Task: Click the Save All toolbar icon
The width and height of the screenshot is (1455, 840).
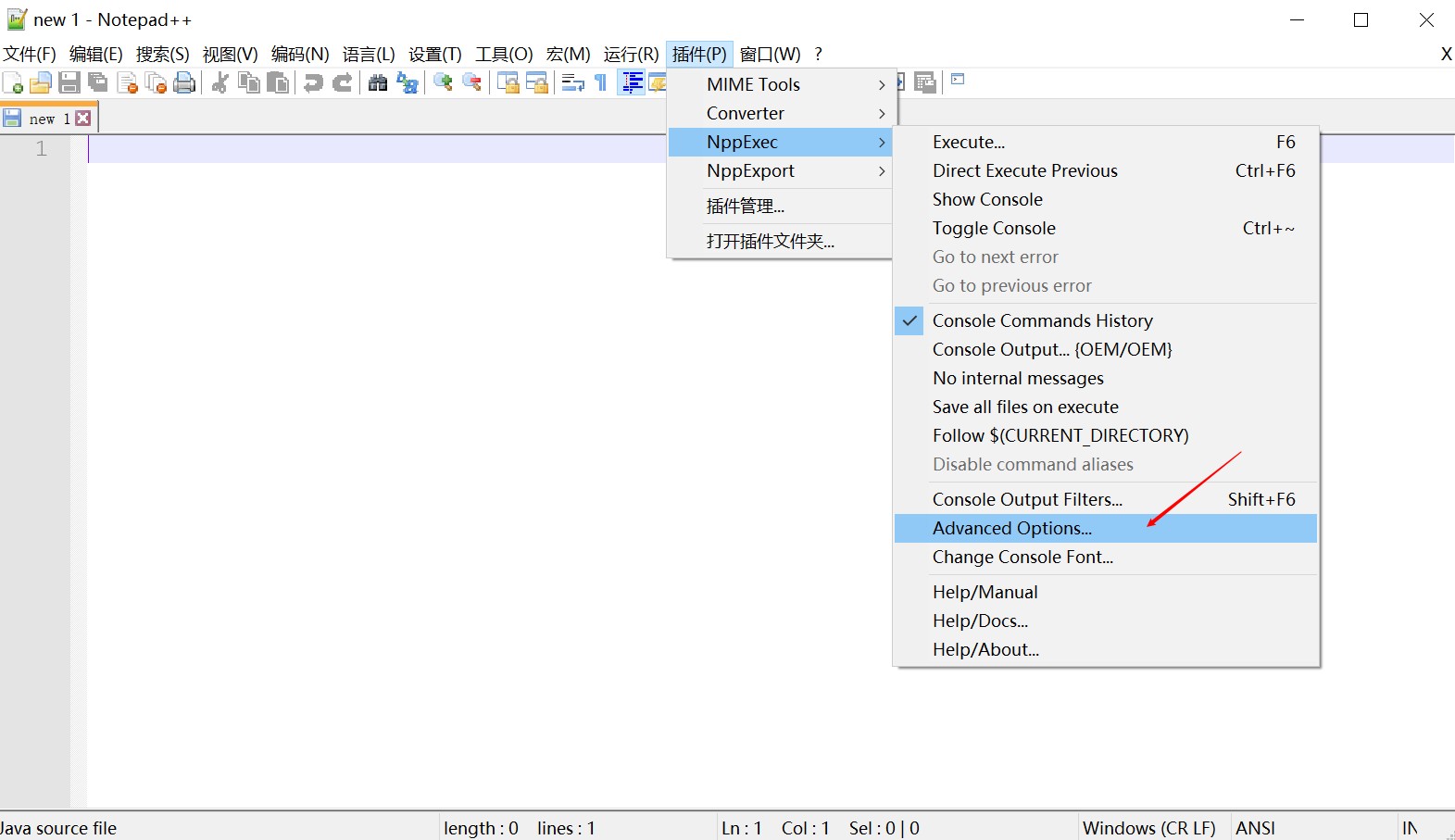Action: point(97,83)
